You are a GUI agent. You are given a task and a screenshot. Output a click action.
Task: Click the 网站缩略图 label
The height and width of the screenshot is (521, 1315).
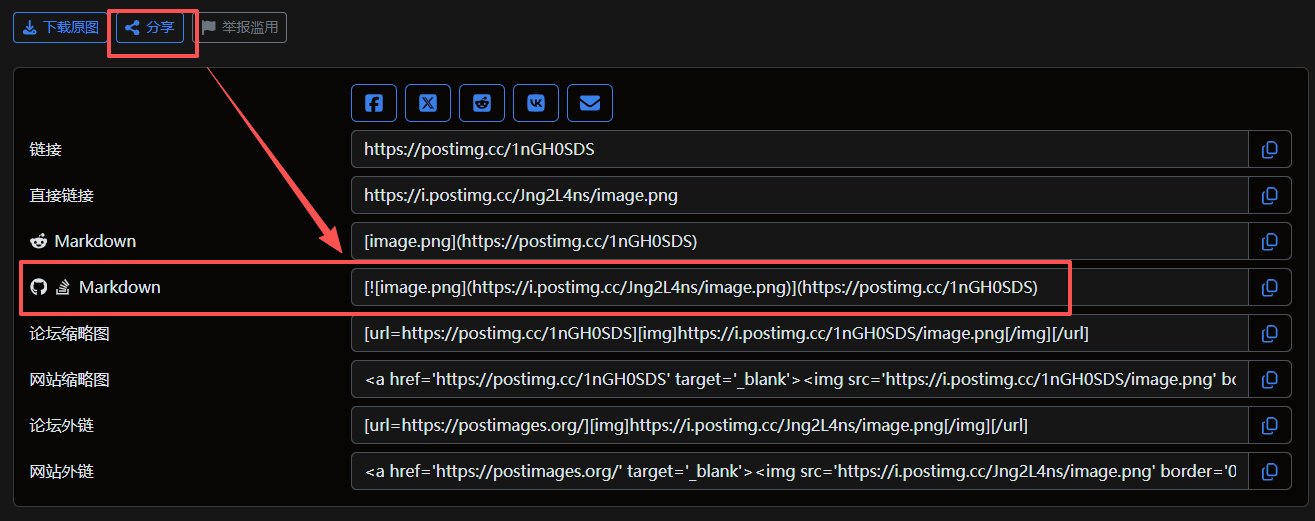70,380
